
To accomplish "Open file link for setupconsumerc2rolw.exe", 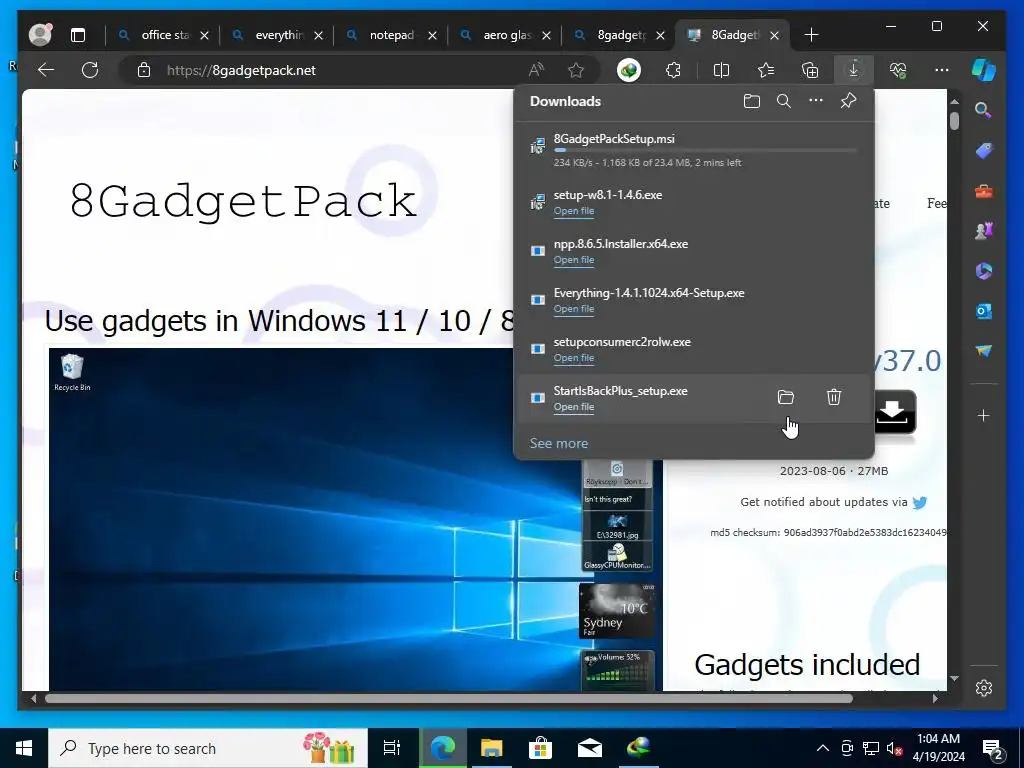I will 574,358.
